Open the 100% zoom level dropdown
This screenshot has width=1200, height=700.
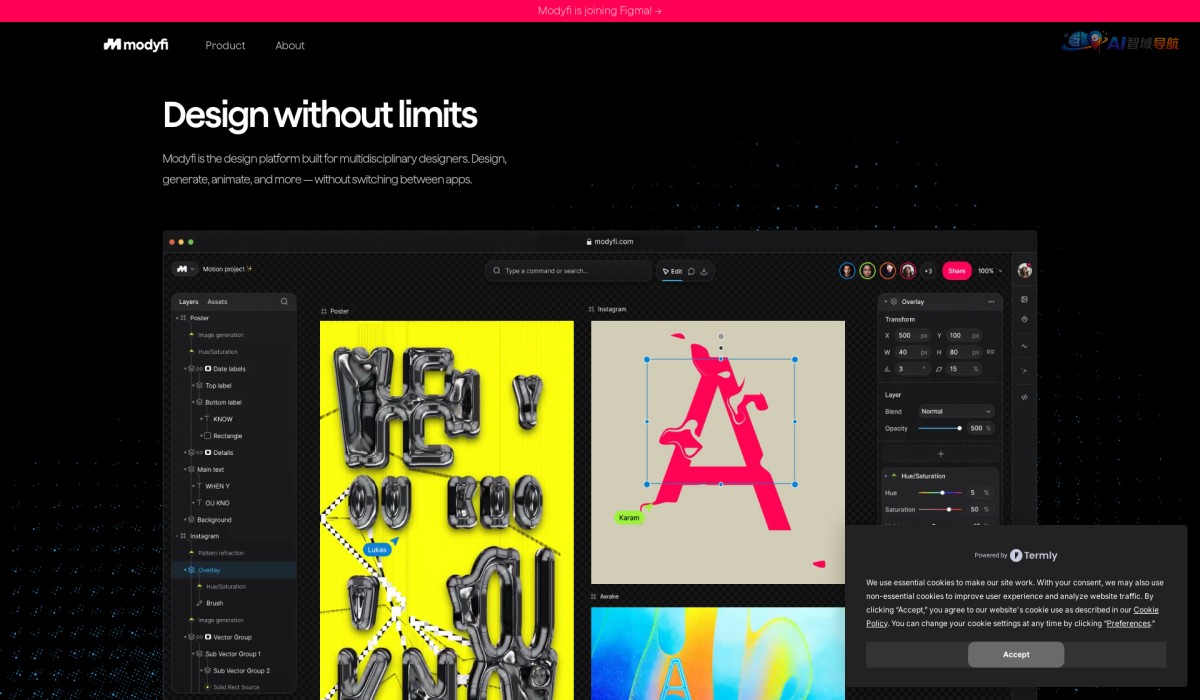tap(990, 271)
